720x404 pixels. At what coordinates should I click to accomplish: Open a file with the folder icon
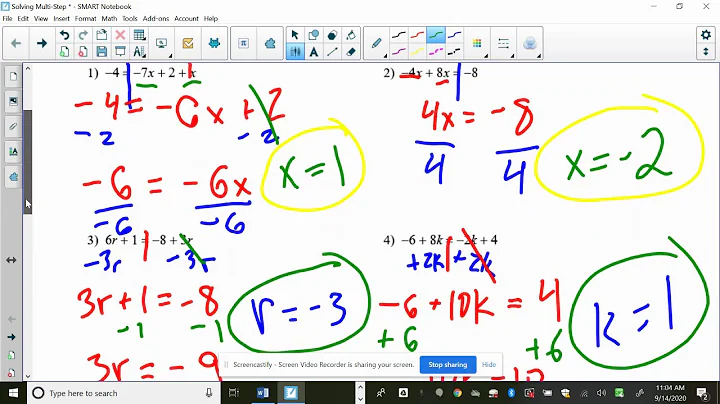(101, 35)
